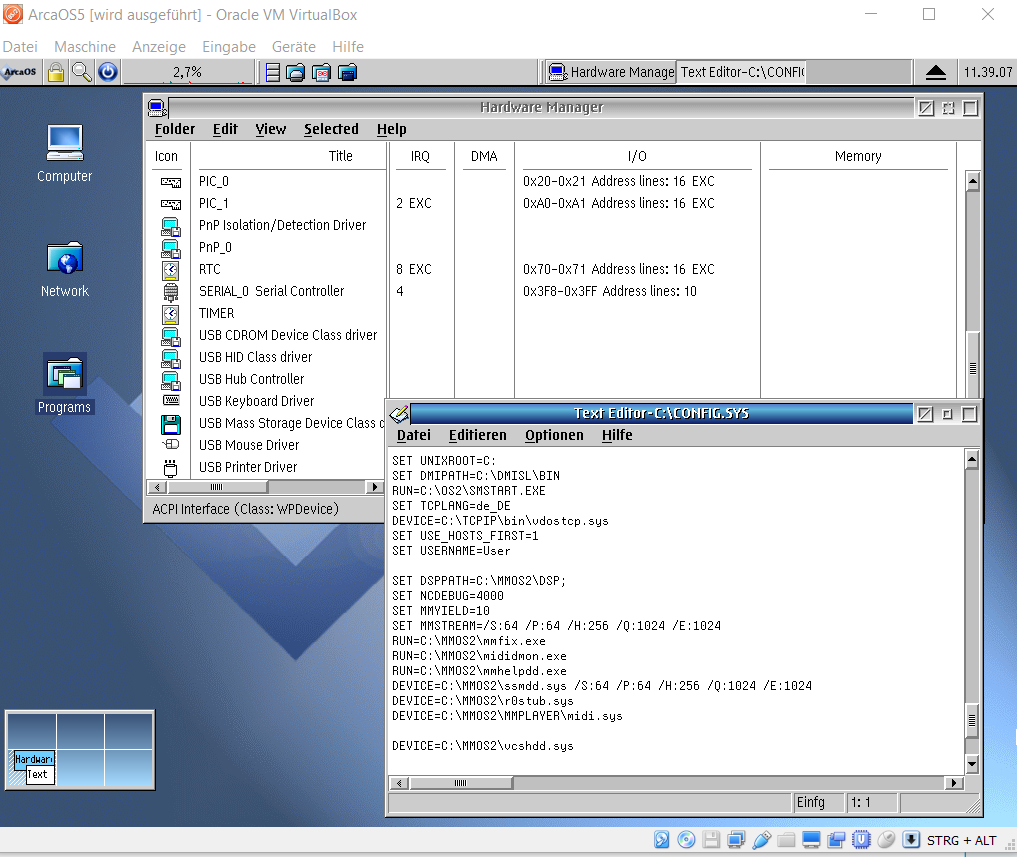
Task: Select the USB Mouse Driver icon
Action: click(x=171, y=445)
